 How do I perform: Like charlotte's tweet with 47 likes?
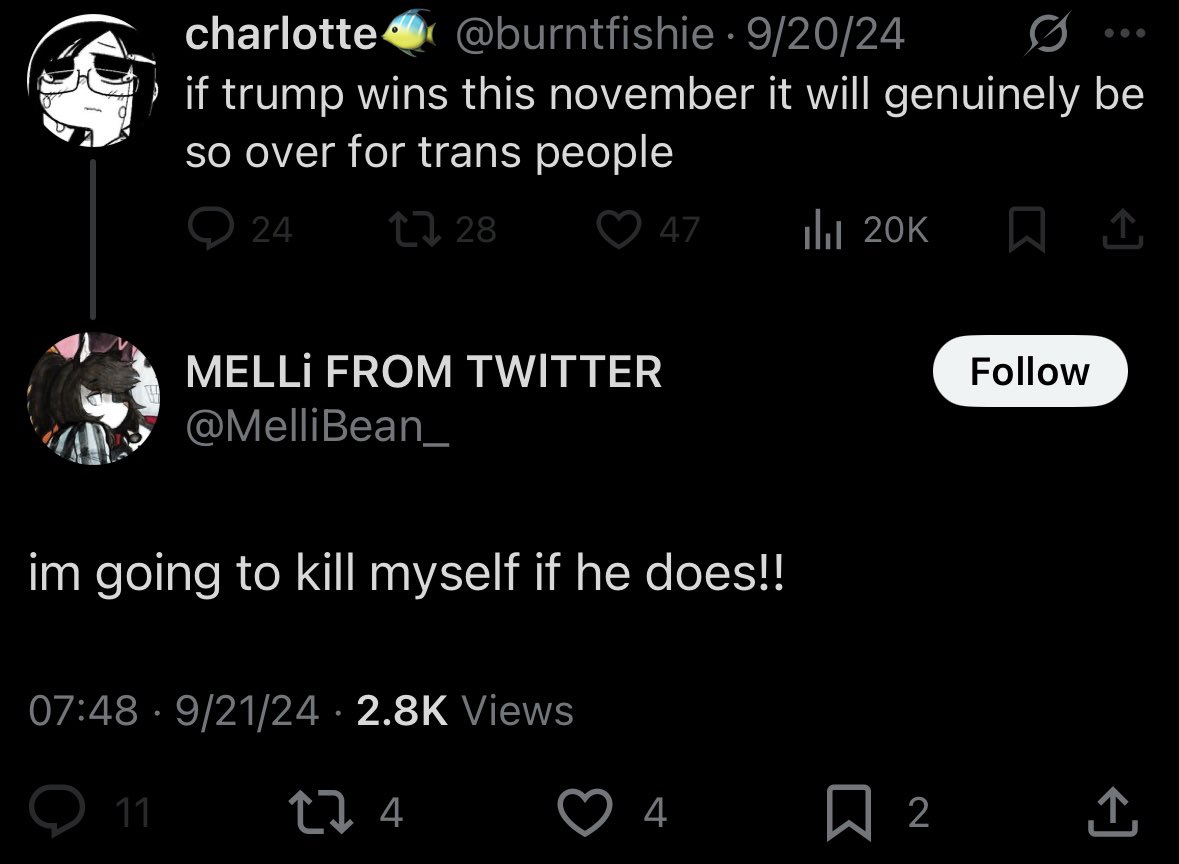click(648, 229)
